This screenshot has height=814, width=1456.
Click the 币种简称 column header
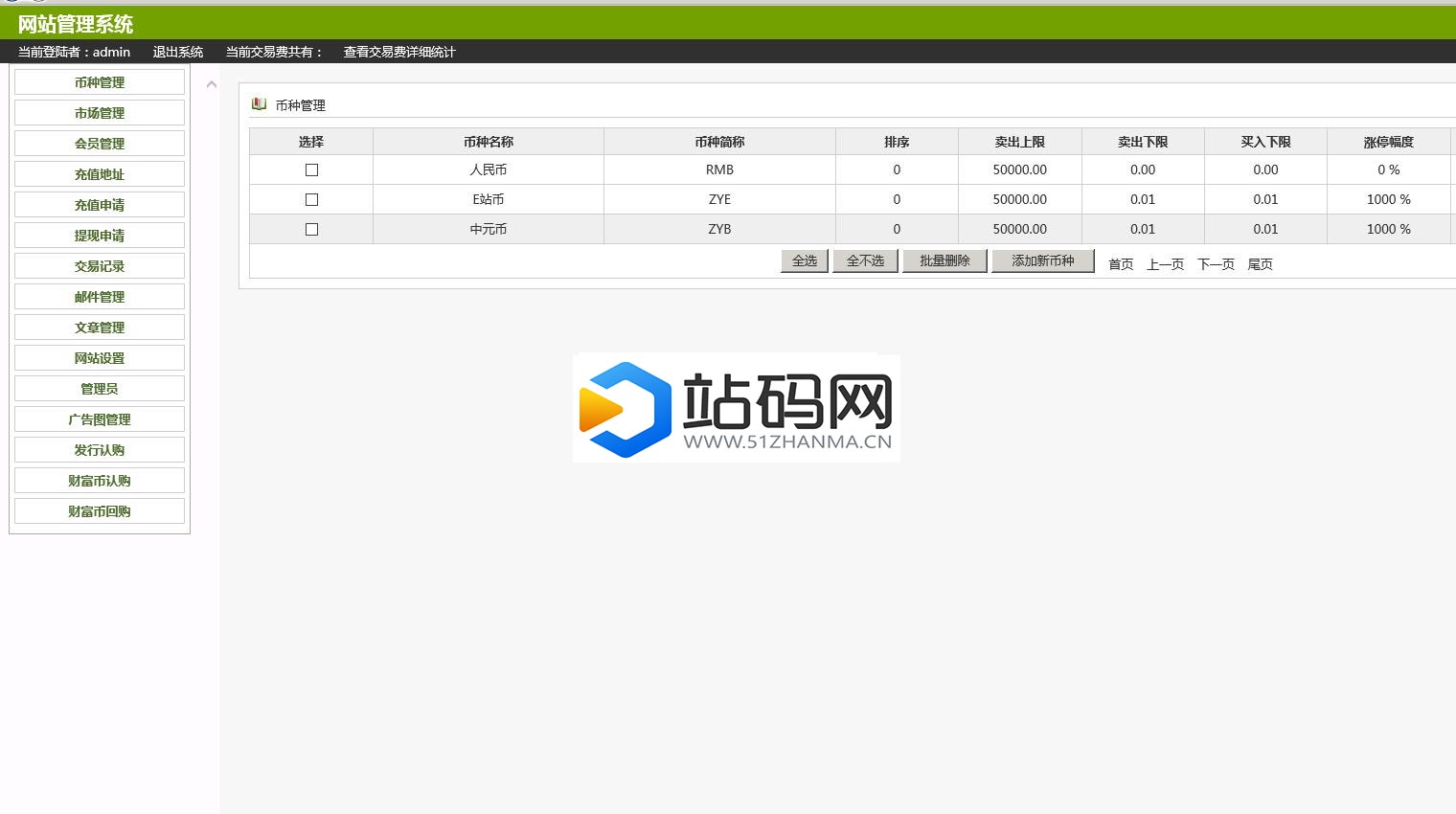[x=720, y=142]
